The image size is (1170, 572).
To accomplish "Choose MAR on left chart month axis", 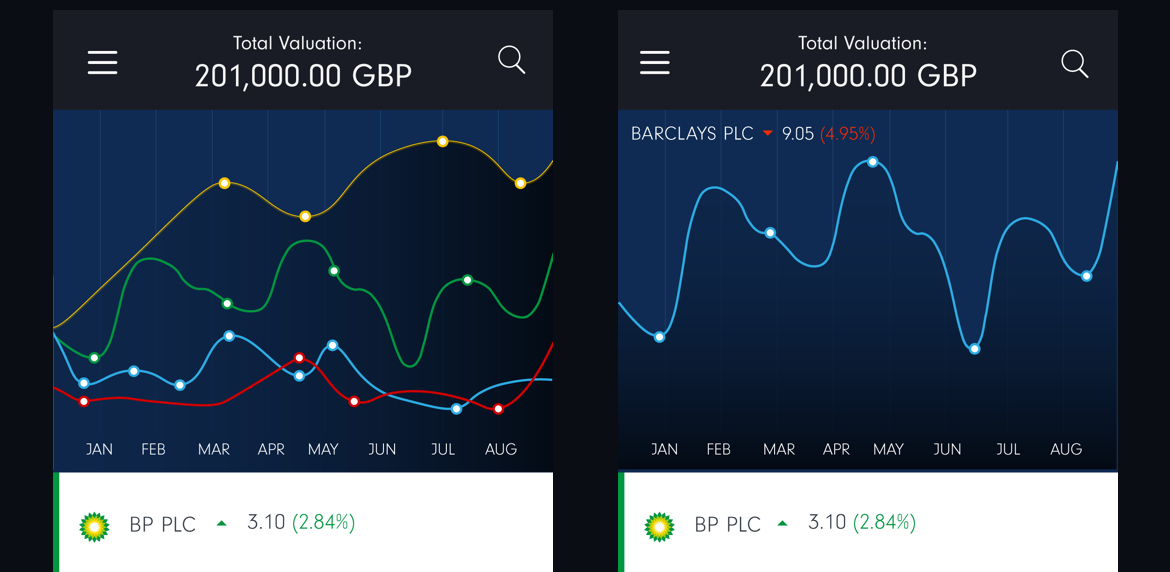I will click(x=214, y=450).
